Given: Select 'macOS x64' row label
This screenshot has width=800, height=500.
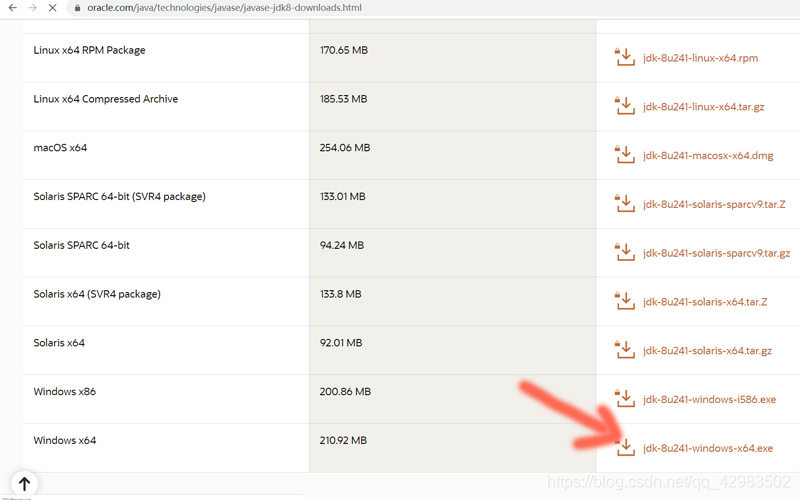Looking at the screenshot, I should [60, 147].
